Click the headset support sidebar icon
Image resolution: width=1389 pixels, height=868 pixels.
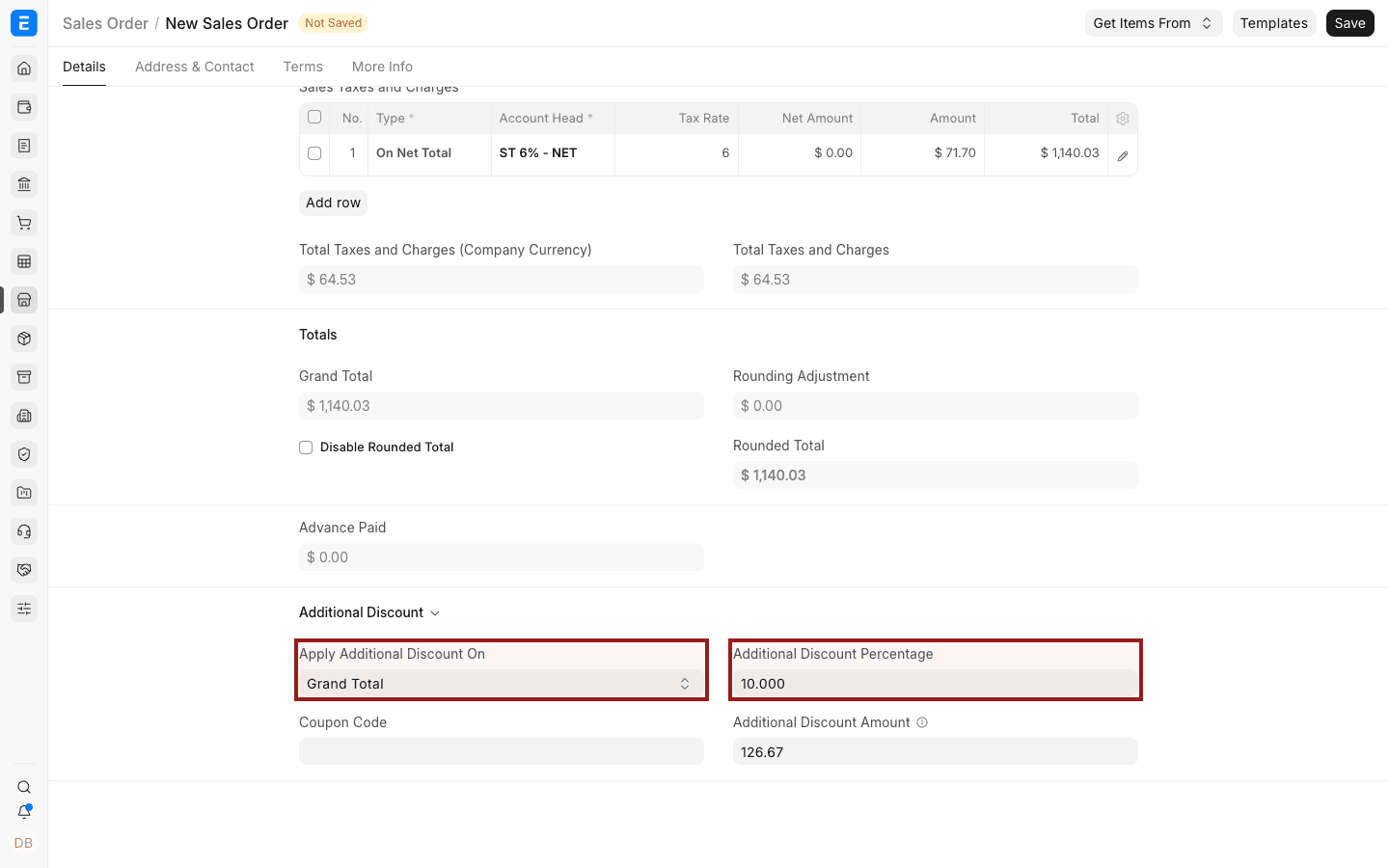tap(24, 531)
